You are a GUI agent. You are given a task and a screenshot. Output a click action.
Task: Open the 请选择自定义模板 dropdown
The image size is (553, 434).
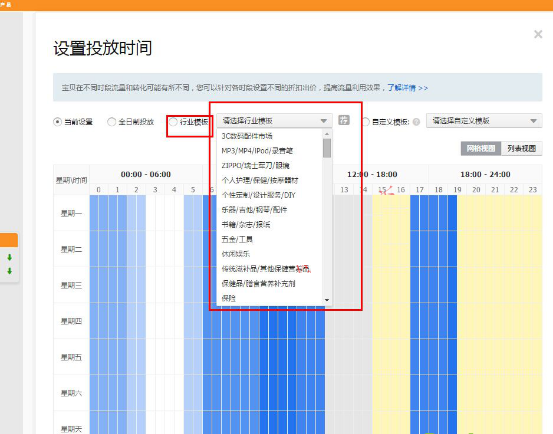(484, 121)
